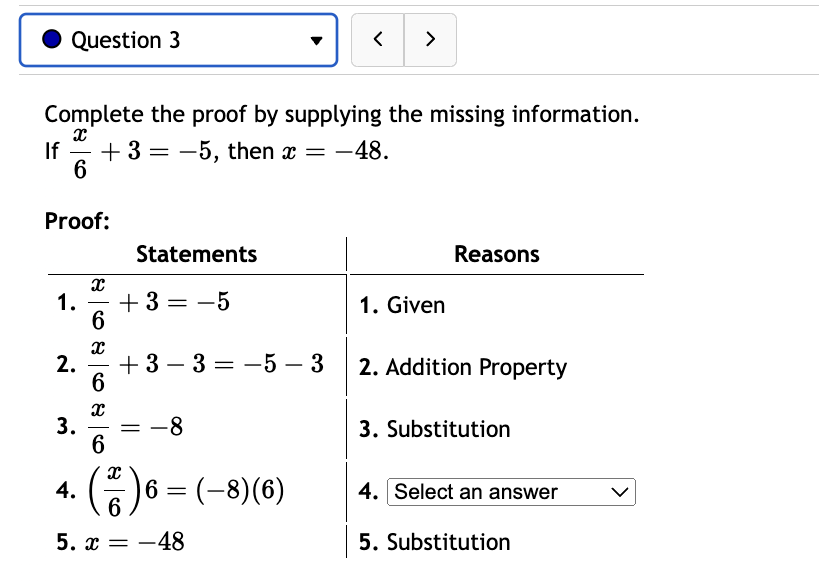The width and height of the screenshot is (819, 582).
Task: Click the Reasons column header
Action: coord(497,254)
